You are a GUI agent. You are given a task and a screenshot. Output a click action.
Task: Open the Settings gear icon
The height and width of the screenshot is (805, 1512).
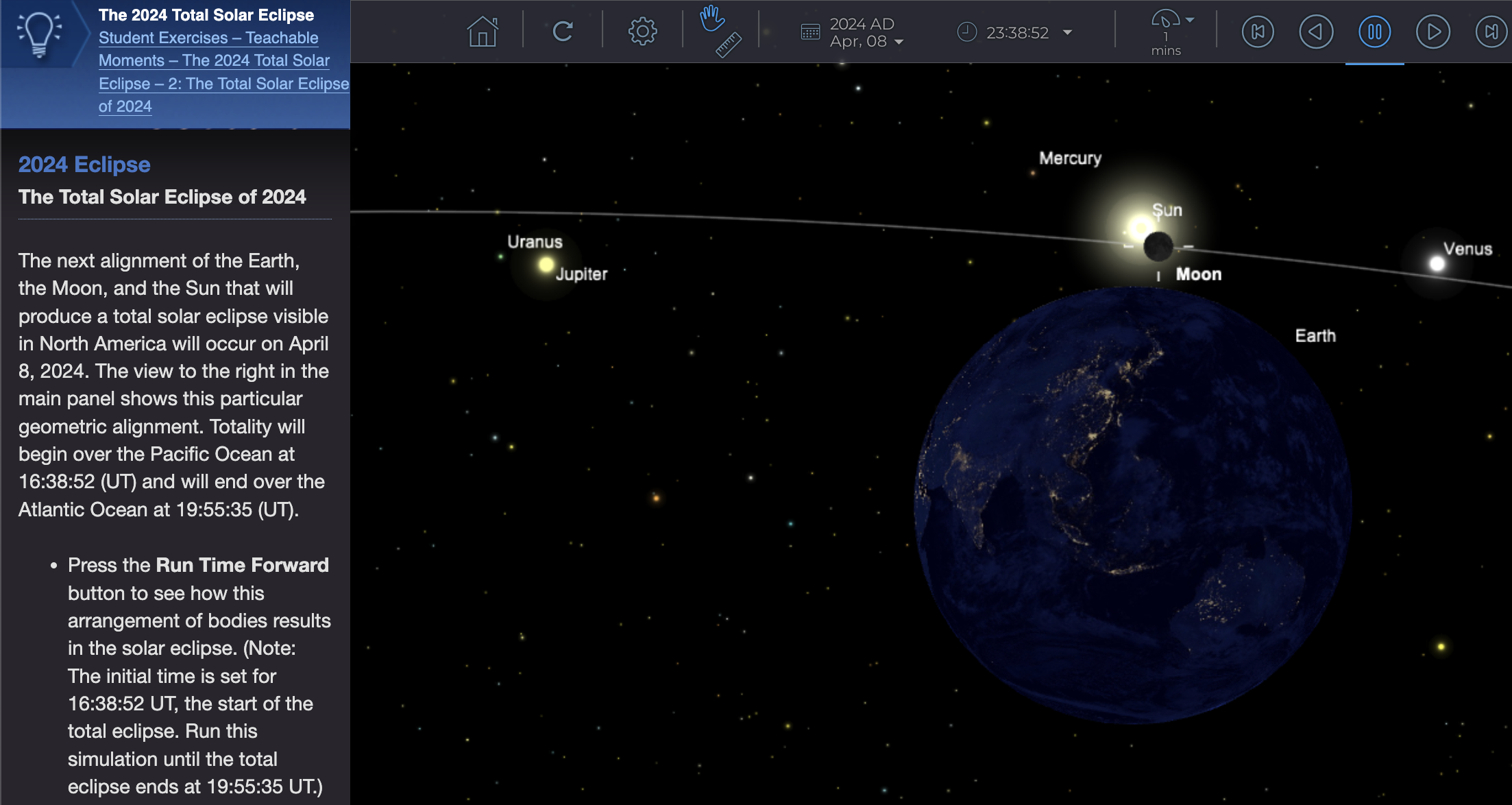point(641,32)
